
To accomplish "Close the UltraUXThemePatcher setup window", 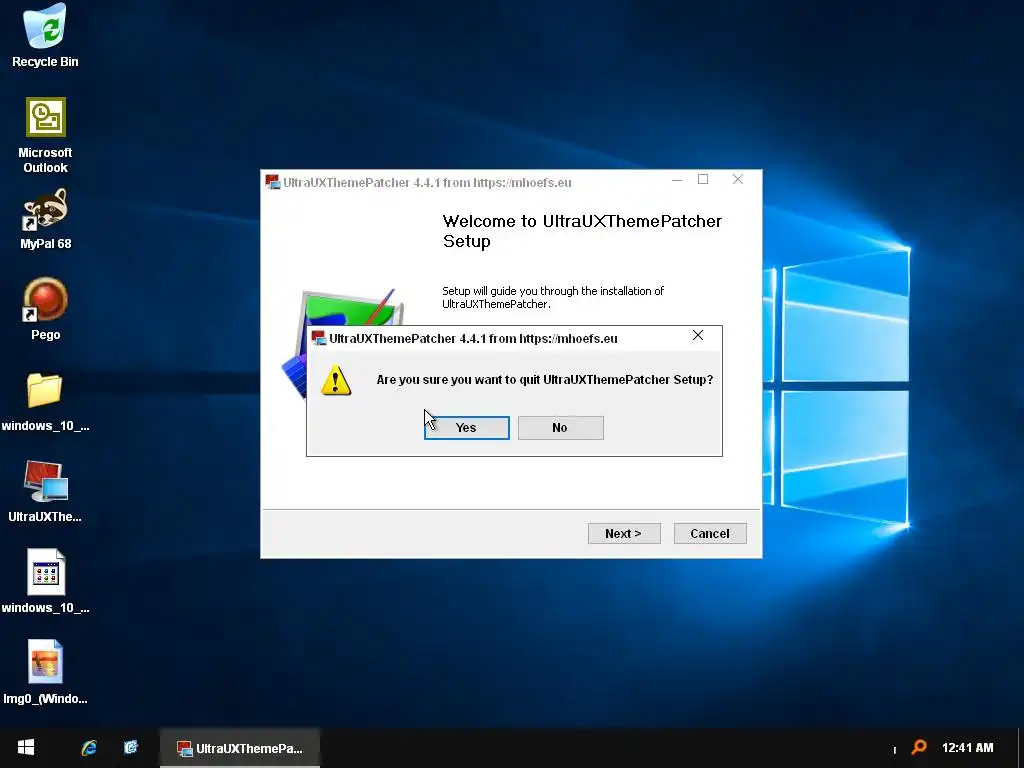I will [738, 180].
